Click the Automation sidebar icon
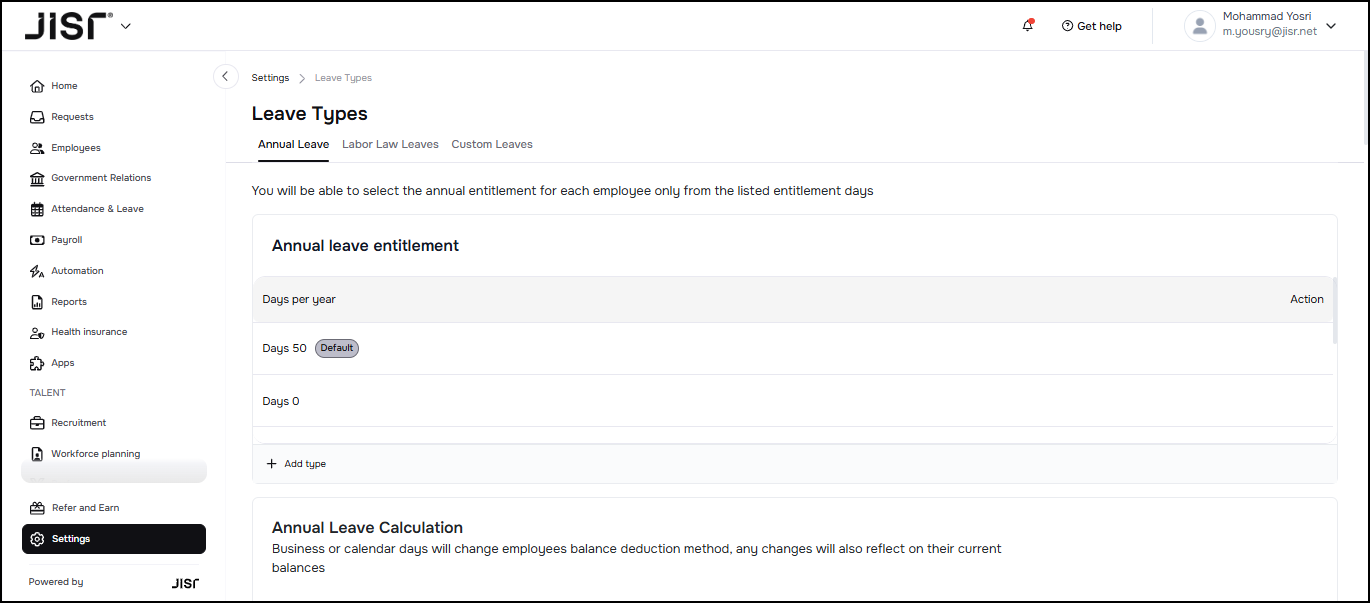 37,271
